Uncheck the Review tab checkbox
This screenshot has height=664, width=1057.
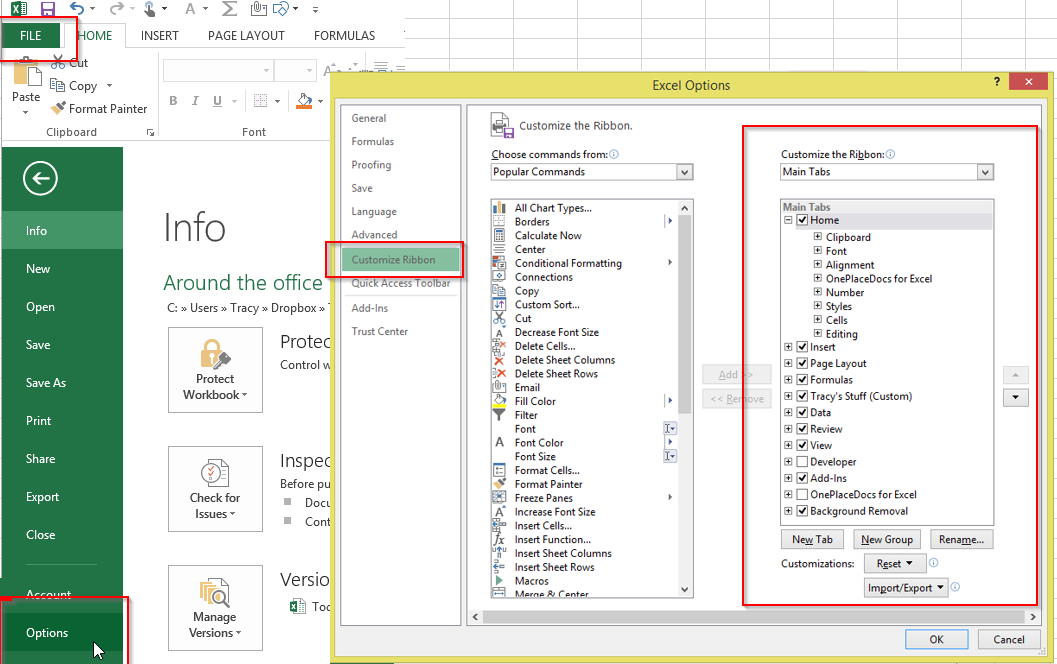click(x=802, y=428)
